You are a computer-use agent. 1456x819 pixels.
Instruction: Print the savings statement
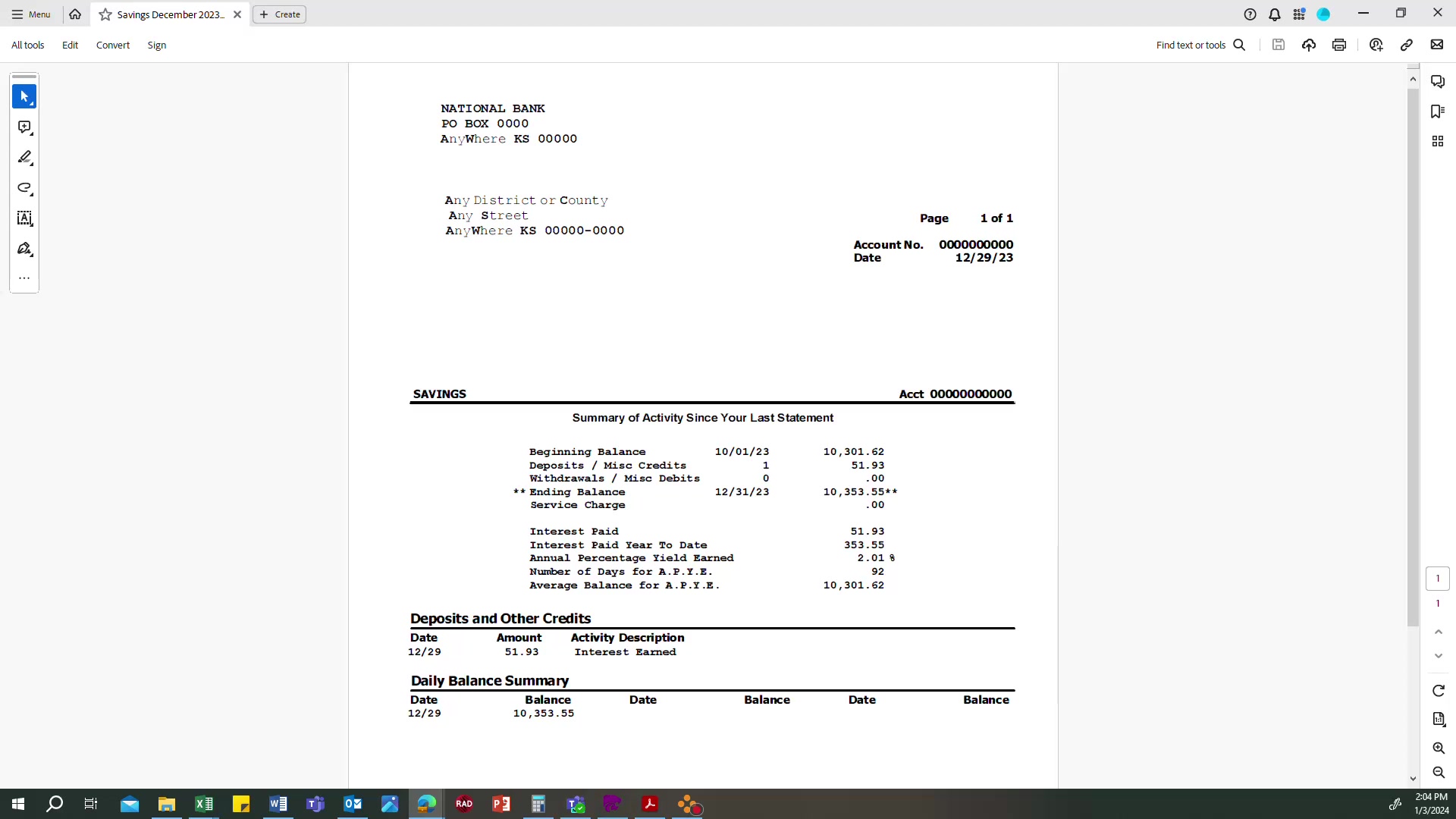tap(1339, 45)
